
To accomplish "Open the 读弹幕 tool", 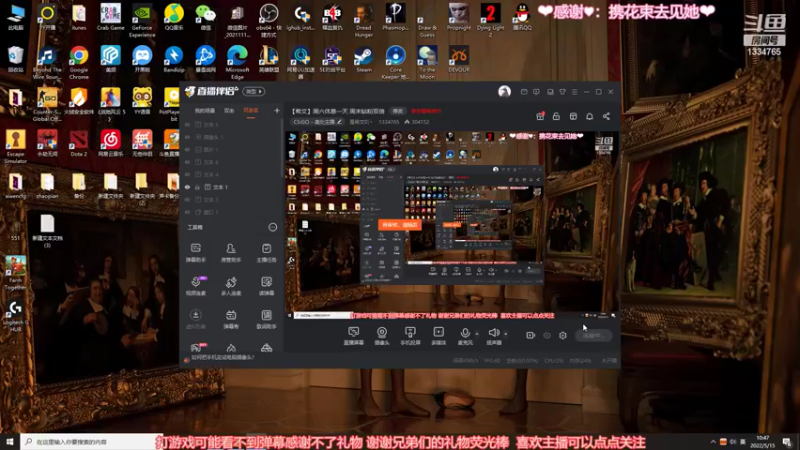I will click(266, 286).
